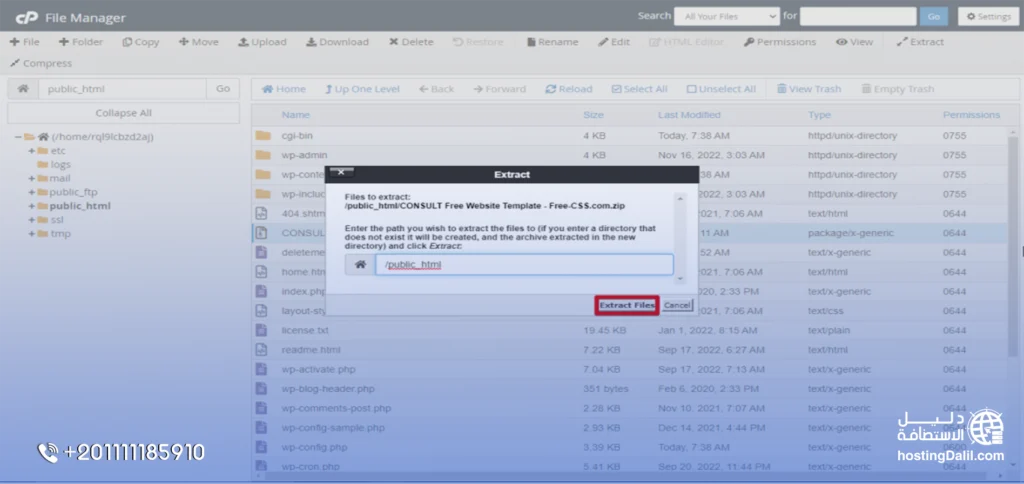
Task: Click home icon in Extract dialog
Action: point(360,265)
